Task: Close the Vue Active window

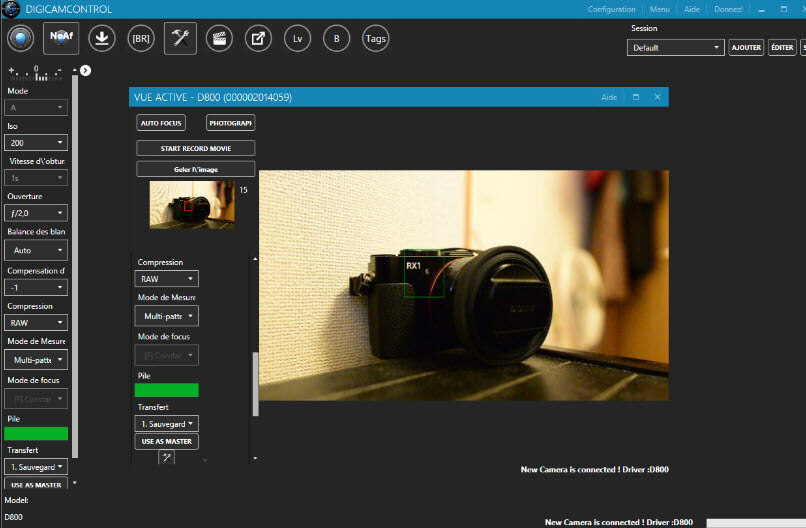Action: (657, 97)
